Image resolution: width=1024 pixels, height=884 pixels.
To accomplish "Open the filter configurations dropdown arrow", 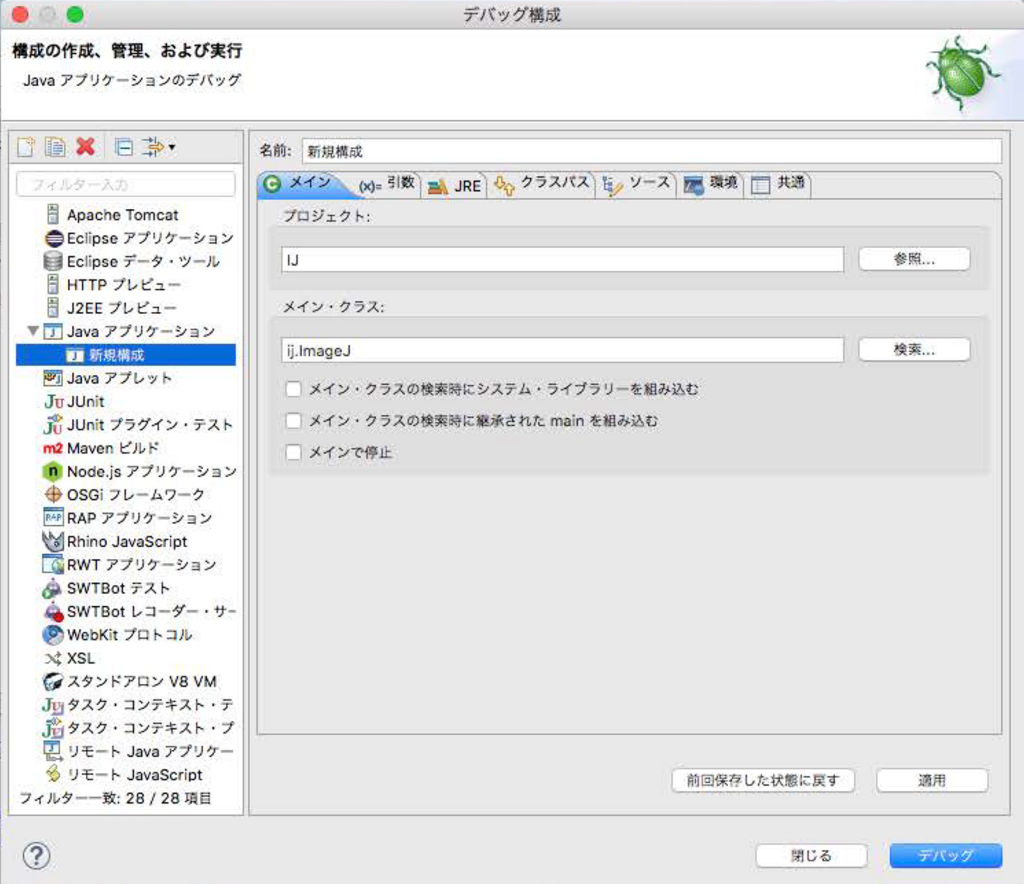I will tap(172, 147).
